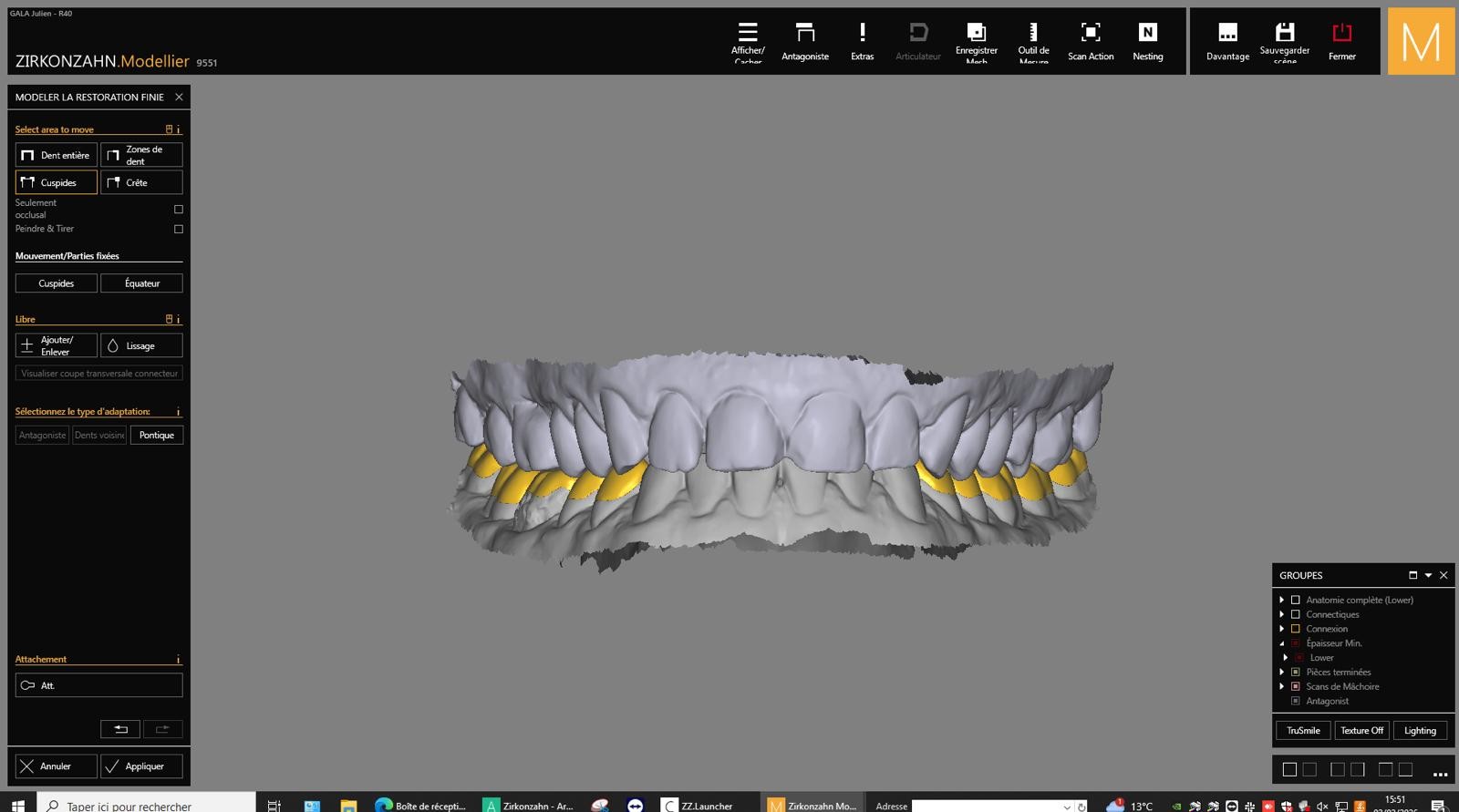Click the orange M logo tile
Image resolution: width=1459 pixels, height=812 pixels.
(1421, 41)
